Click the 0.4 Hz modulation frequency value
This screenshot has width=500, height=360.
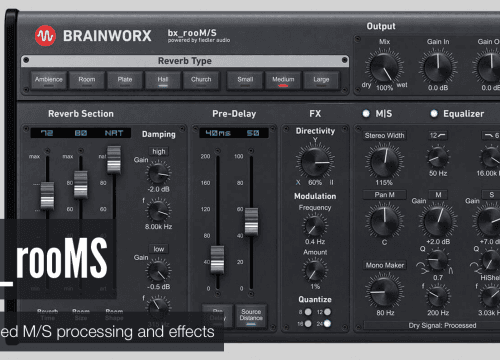click(x=315, y=242)
